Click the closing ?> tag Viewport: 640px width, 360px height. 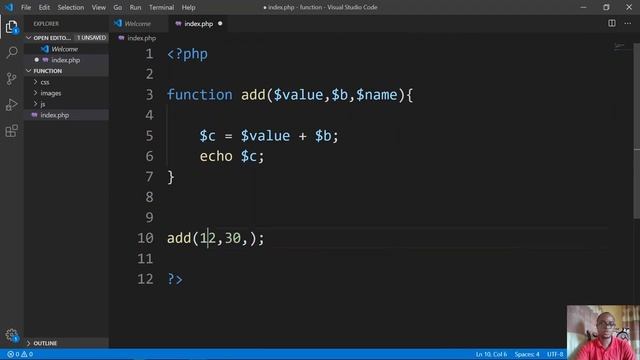point(175,279)
